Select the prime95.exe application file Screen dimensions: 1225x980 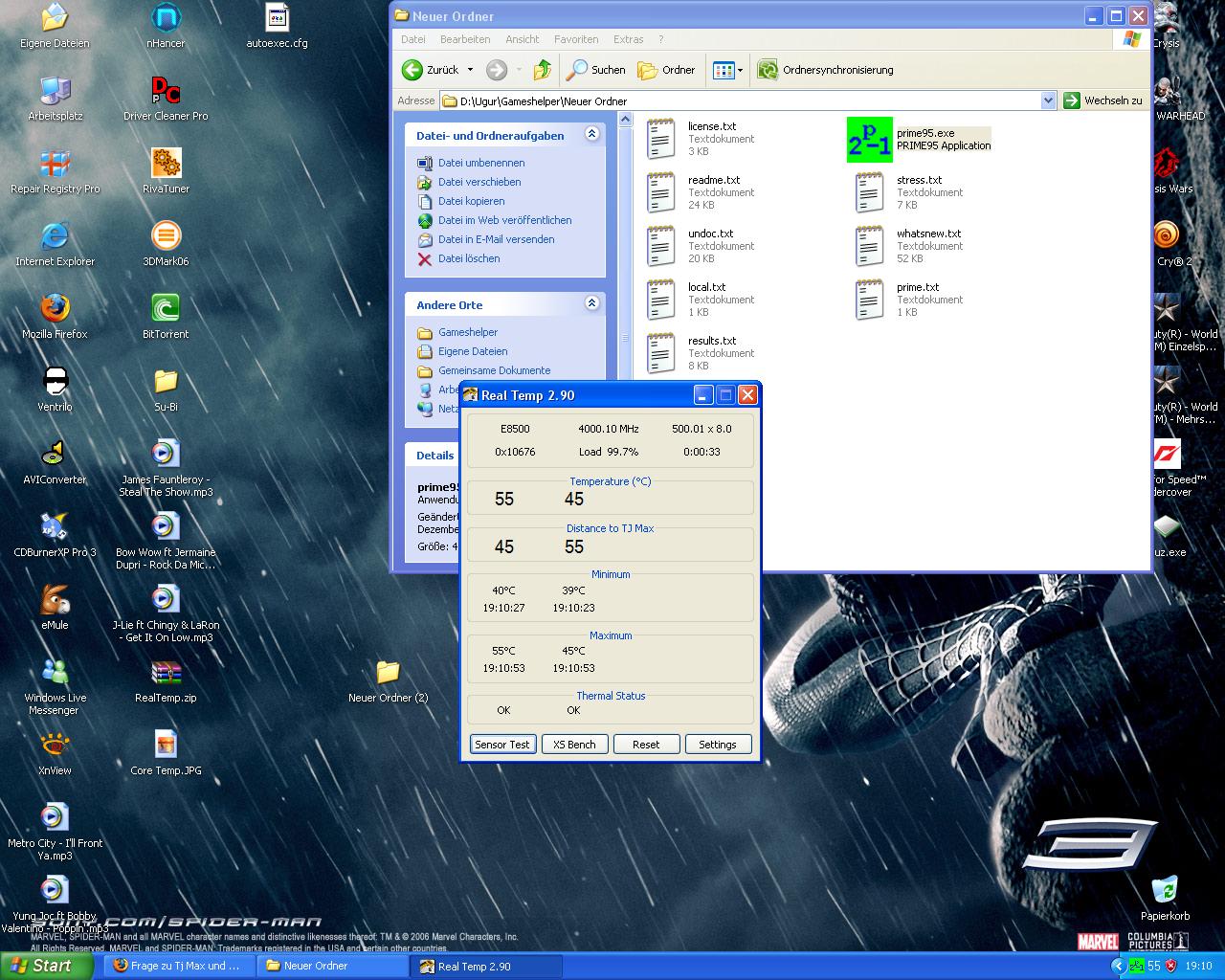[x=919, y=140]
